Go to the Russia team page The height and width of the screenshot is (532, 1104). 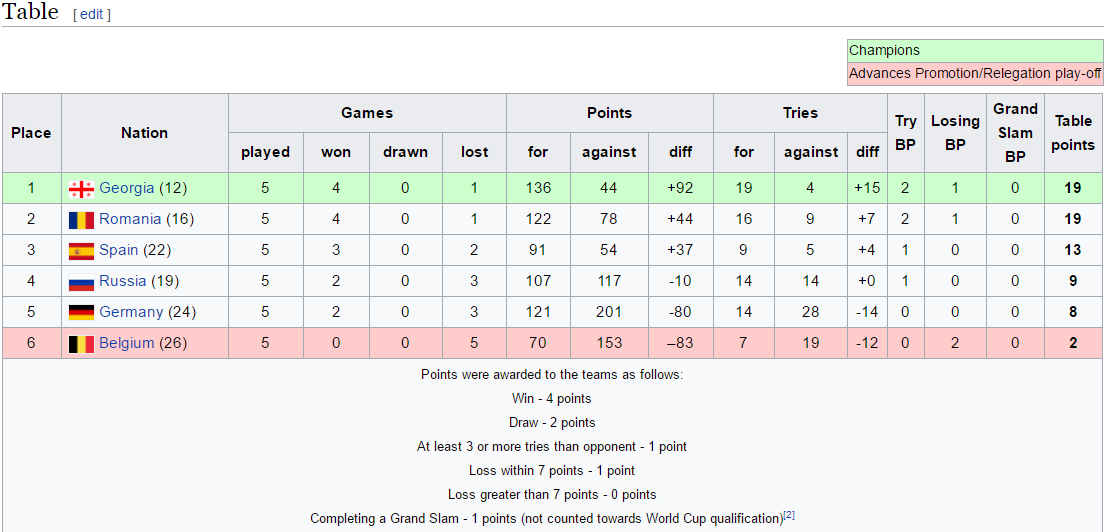click(123, 281)
